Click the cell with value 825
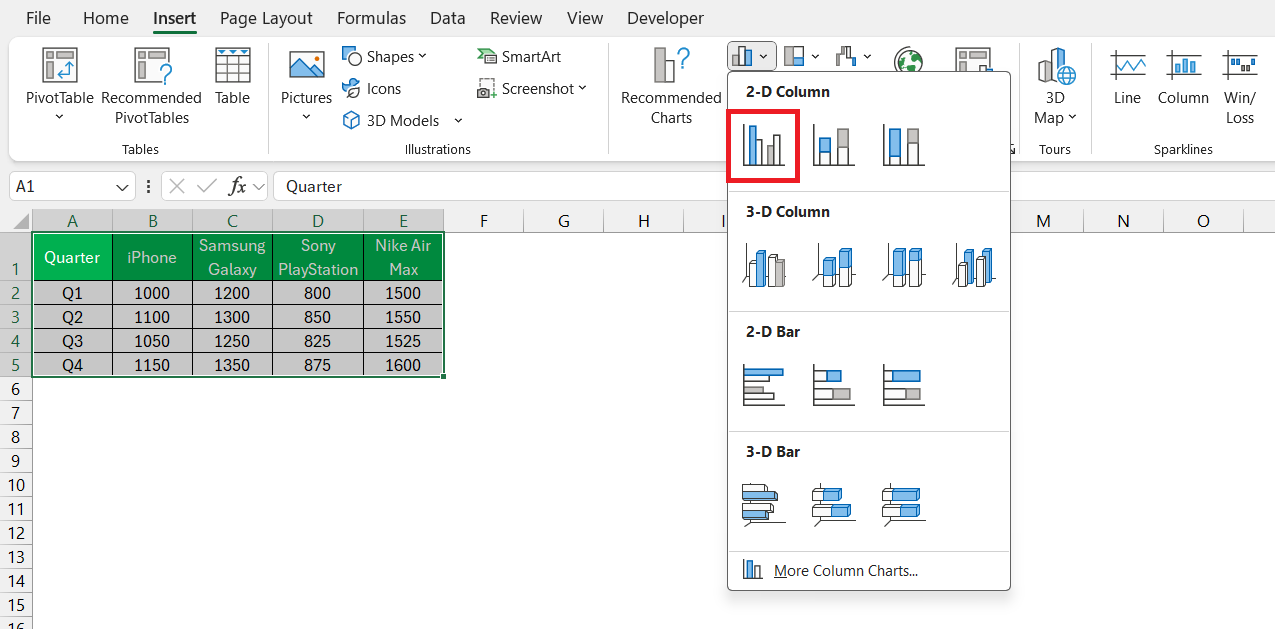This screenshot has width=1275, height=629. tap(318, 341)
